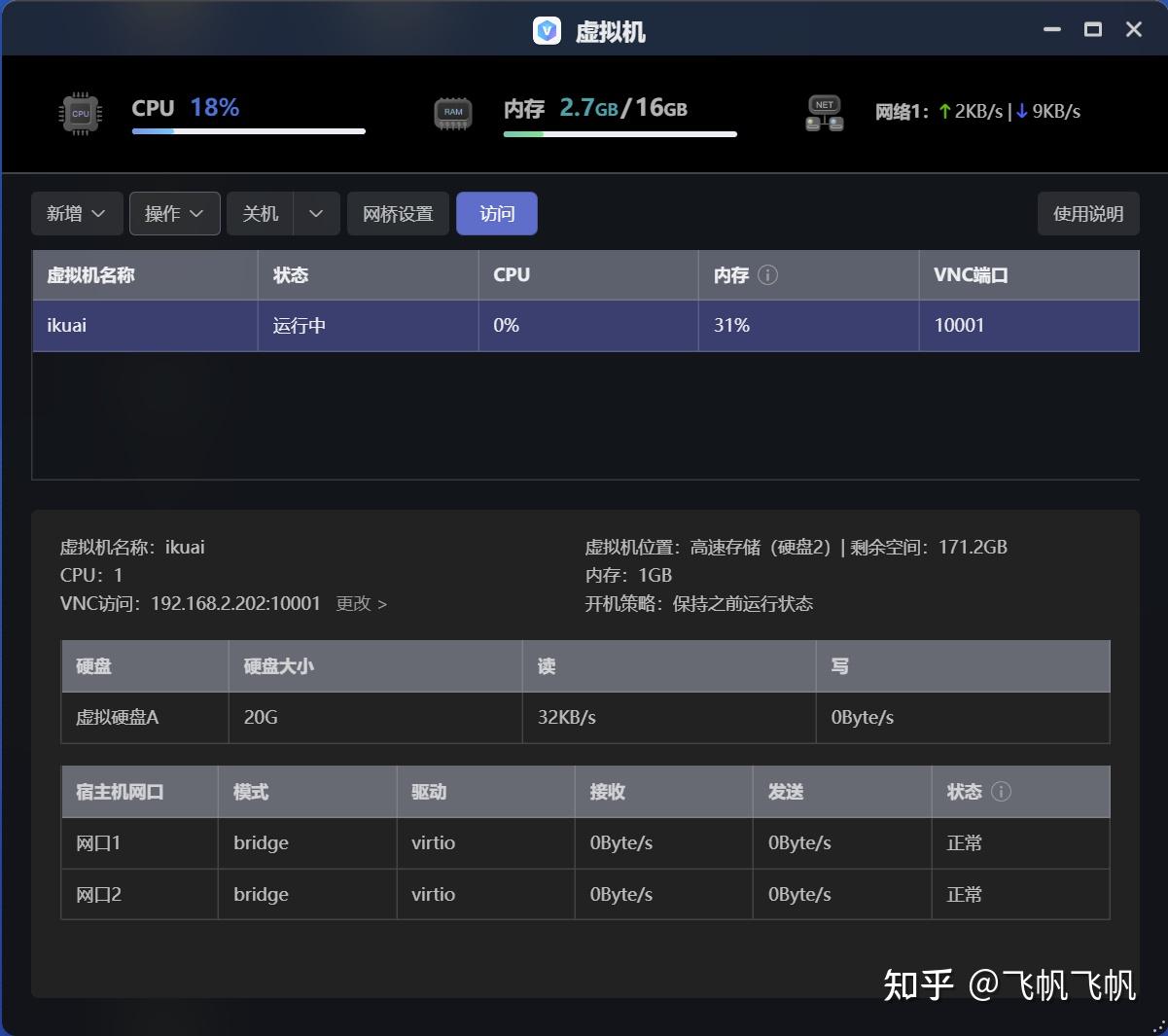Expand the 操作 dropdown menu

174,213
